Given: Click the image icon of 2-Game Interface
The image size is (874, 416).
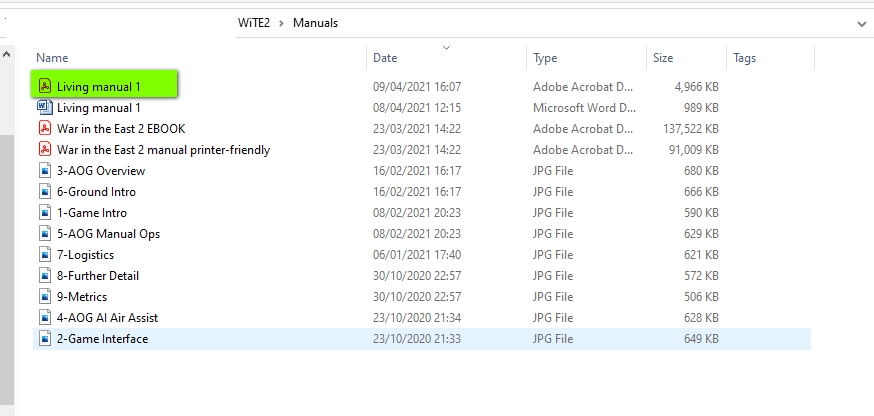Looking at the screenshot, I should pyautogui.click(x=46, y=339).
